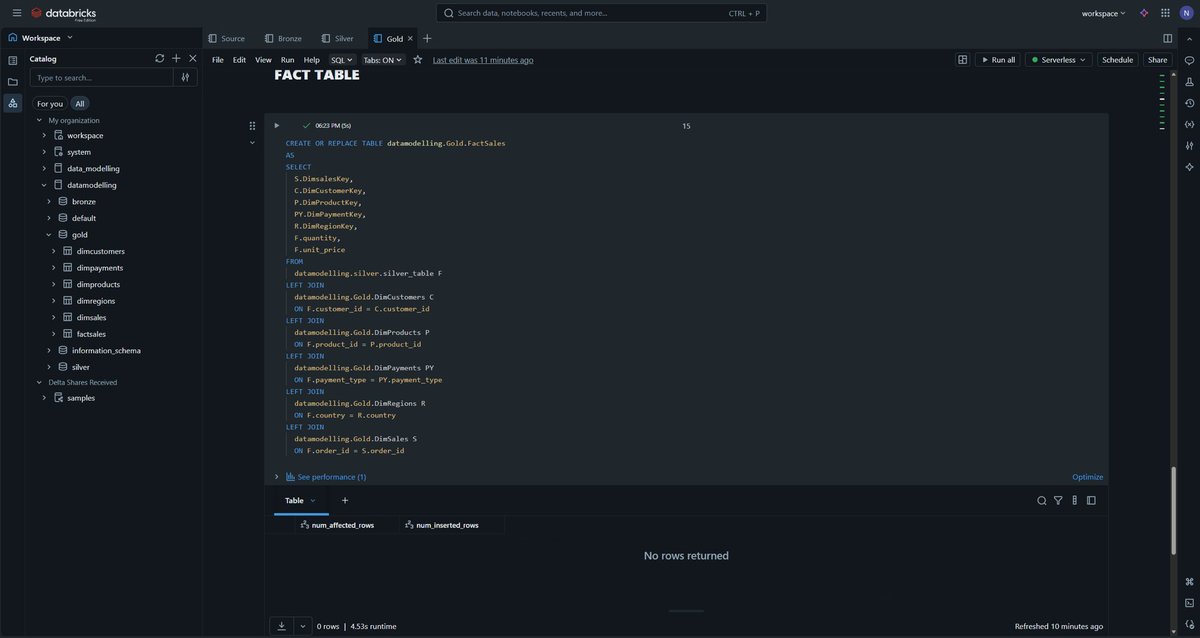Collapse the gold schema node
1200x638 pixels.
pyautogui.click(x=49, y=234)
